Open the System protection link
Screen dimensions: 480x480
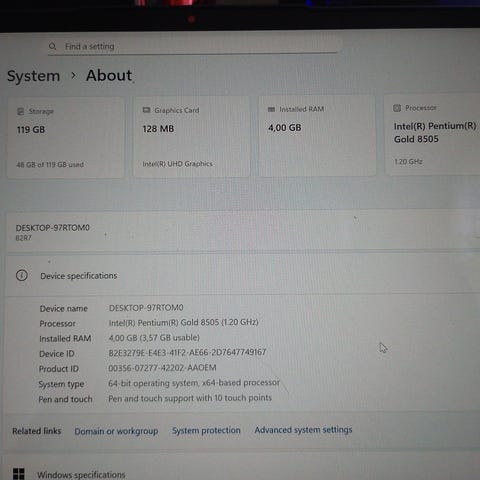click(206, 430)
